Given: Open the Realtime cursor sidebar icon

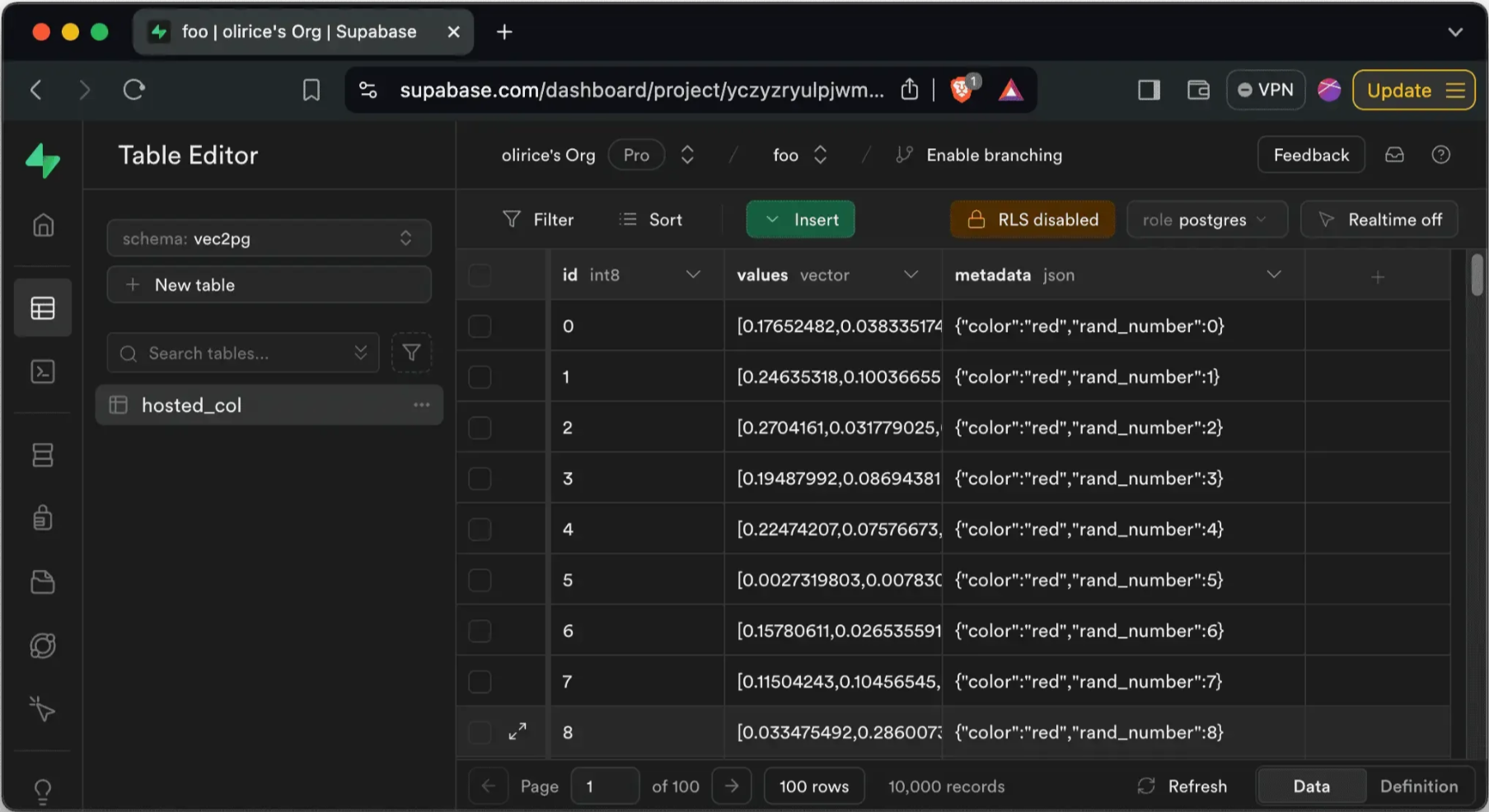Looking at the screenshot, I should pos(43,709).
